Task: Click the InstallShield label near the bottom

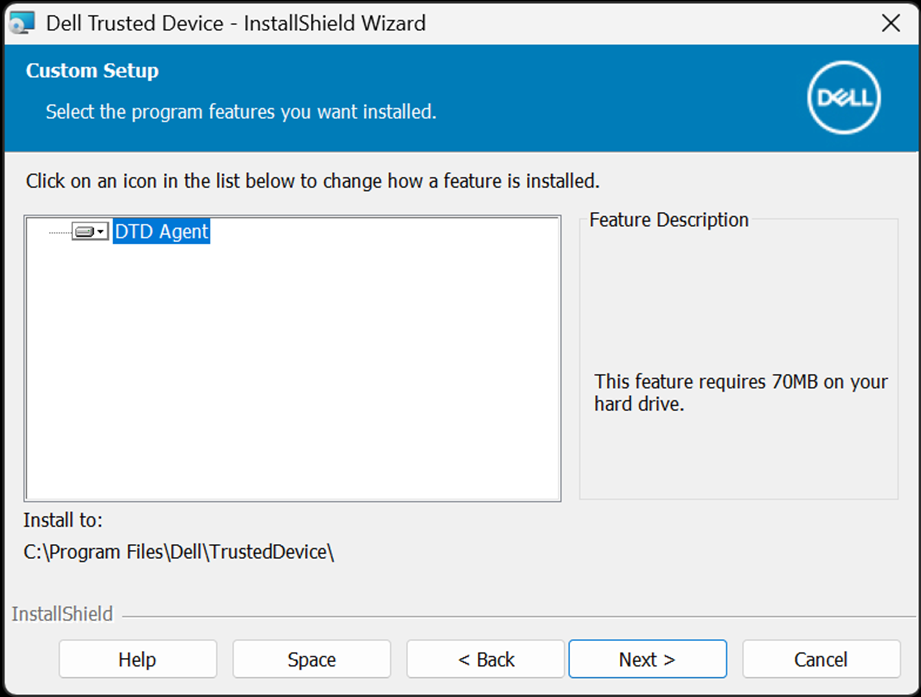Action: (62, 614)
